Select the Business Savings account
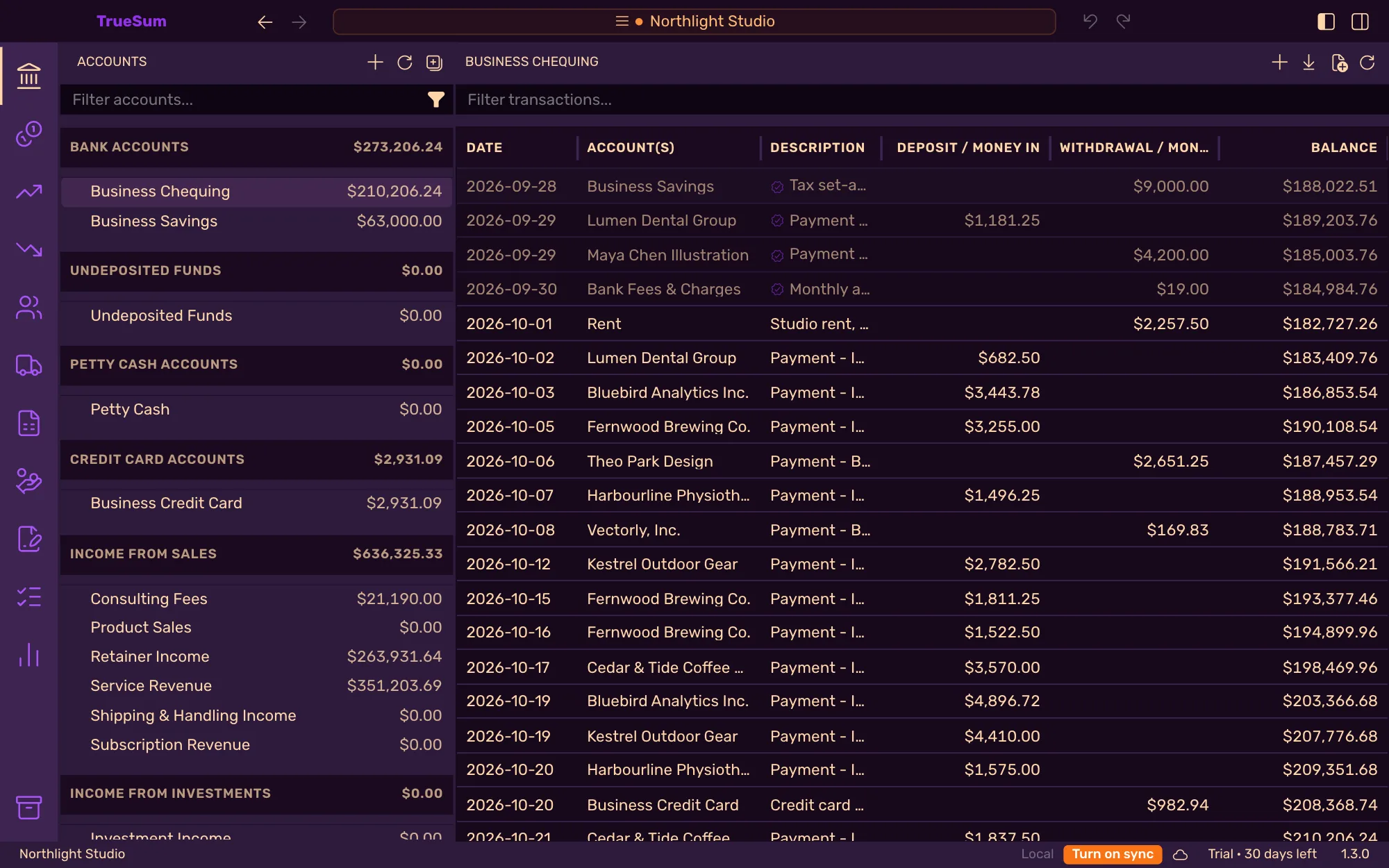 [256, 222]
